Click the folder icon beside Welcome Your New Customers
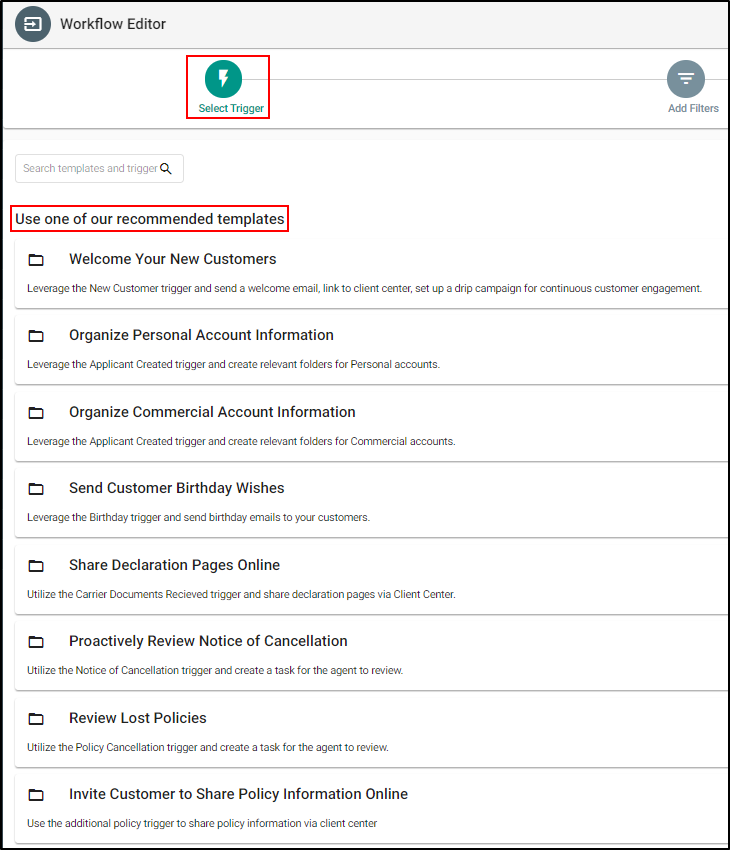Image resolution: width=730 pixels, height=850 pixels. [x=36, y=260]
